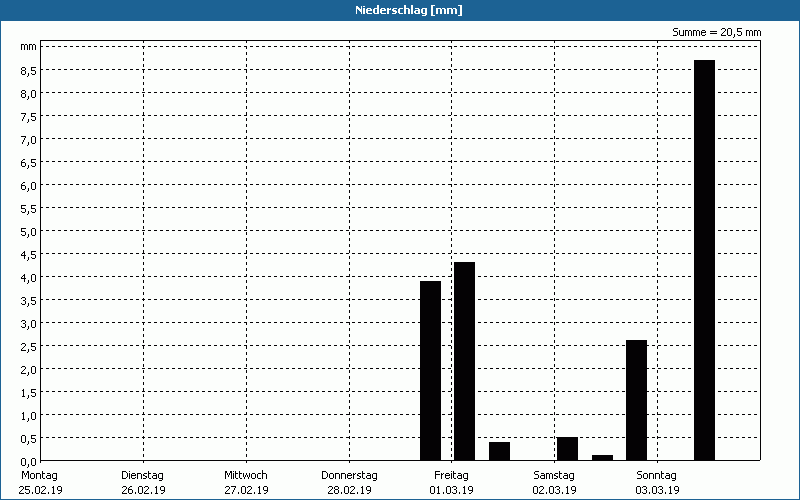Click the 1,0 y-axis value
Image resolution: width=800 pixels, height=500 pixels.
click(x=29, y=416)
